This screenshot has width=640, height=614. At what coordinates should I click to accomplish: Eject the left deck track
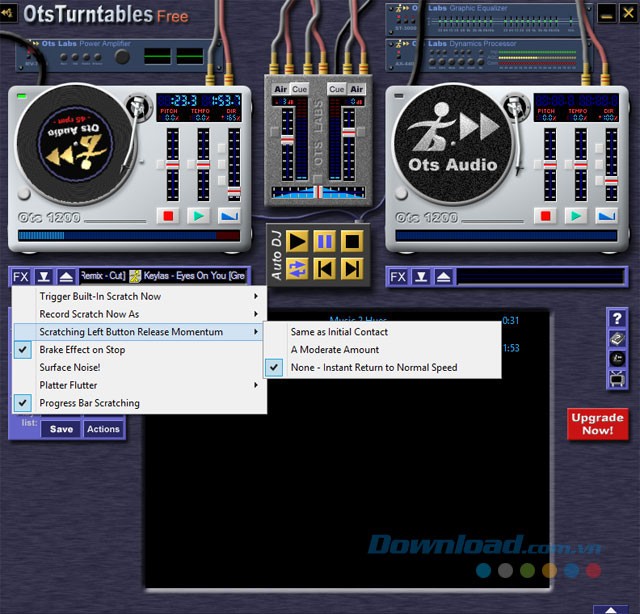click(65, 276)
